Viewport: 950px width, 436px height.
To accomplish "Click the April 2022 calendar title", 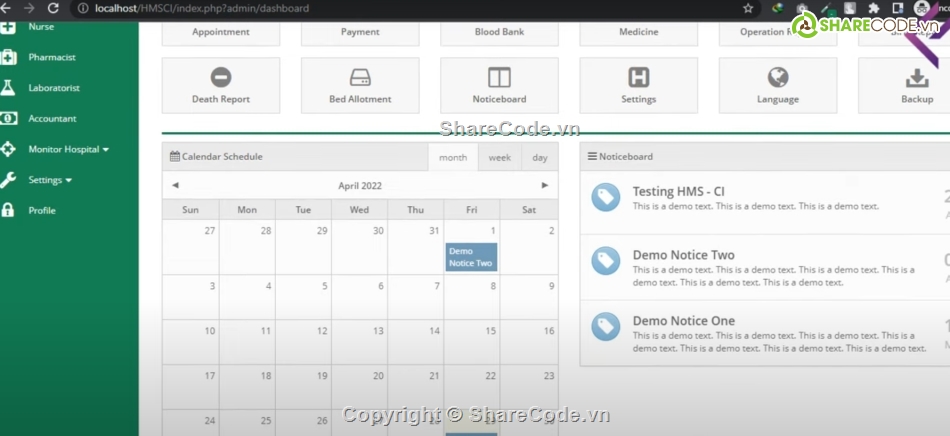I will (x=360, y=186).
